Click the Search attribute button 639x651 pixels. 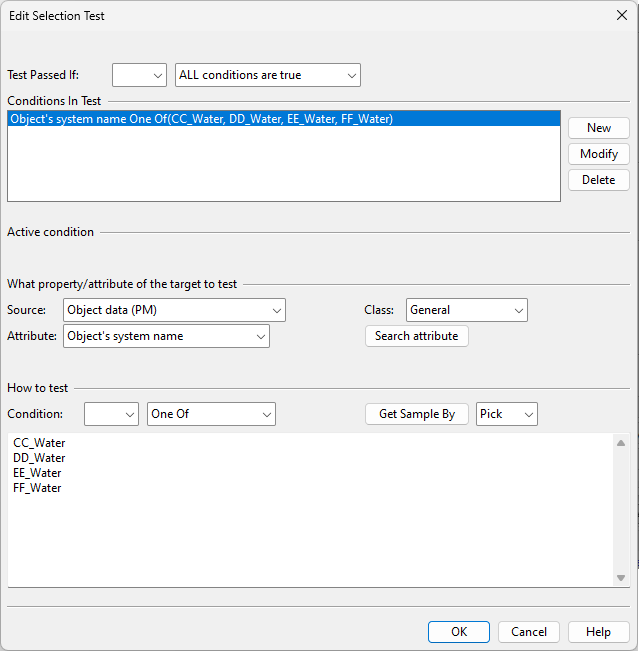coord(416,336)
